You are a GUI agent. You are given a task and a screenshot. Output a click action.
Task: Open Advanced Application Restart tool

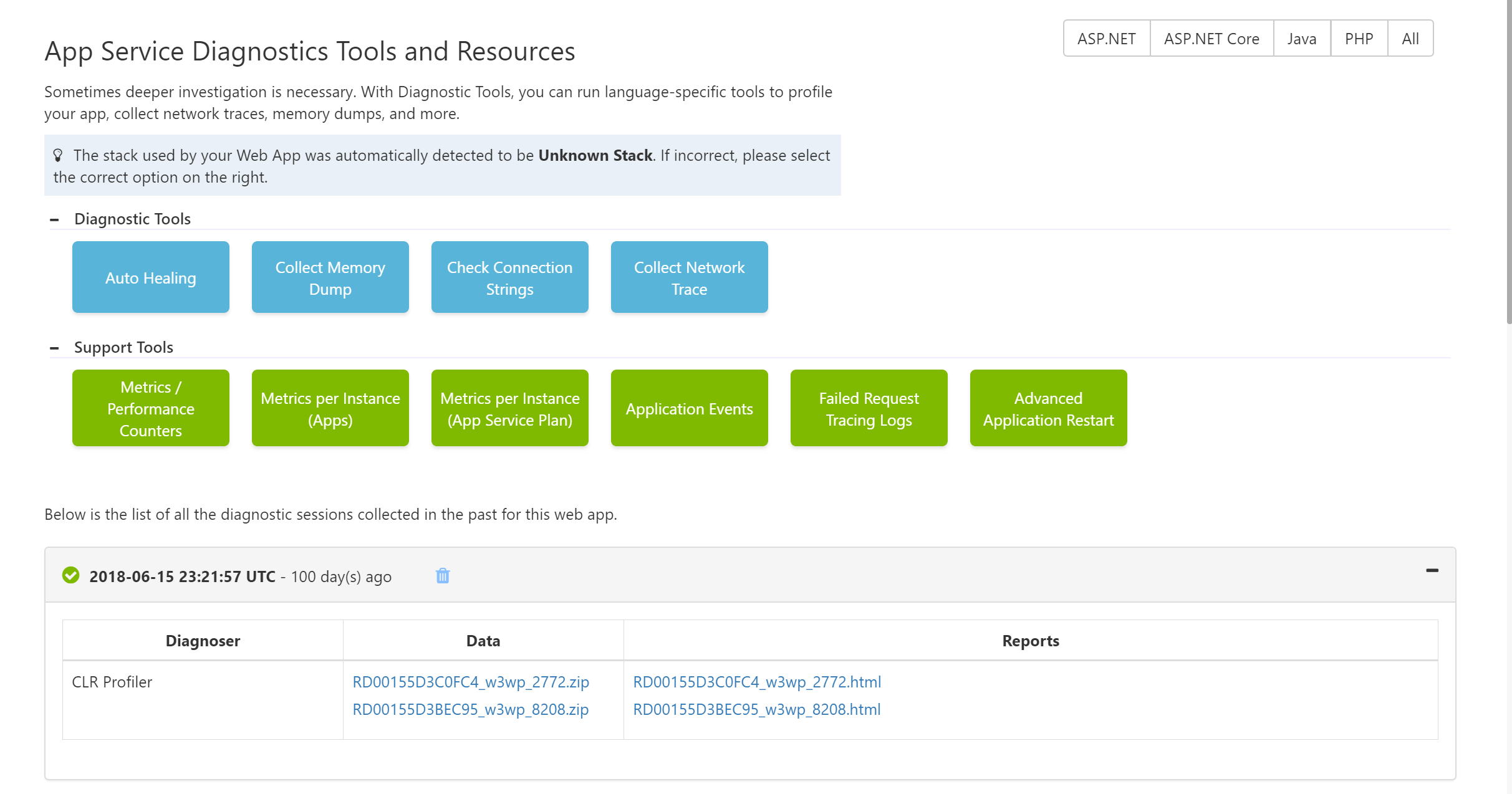(x=1049, y=408)
